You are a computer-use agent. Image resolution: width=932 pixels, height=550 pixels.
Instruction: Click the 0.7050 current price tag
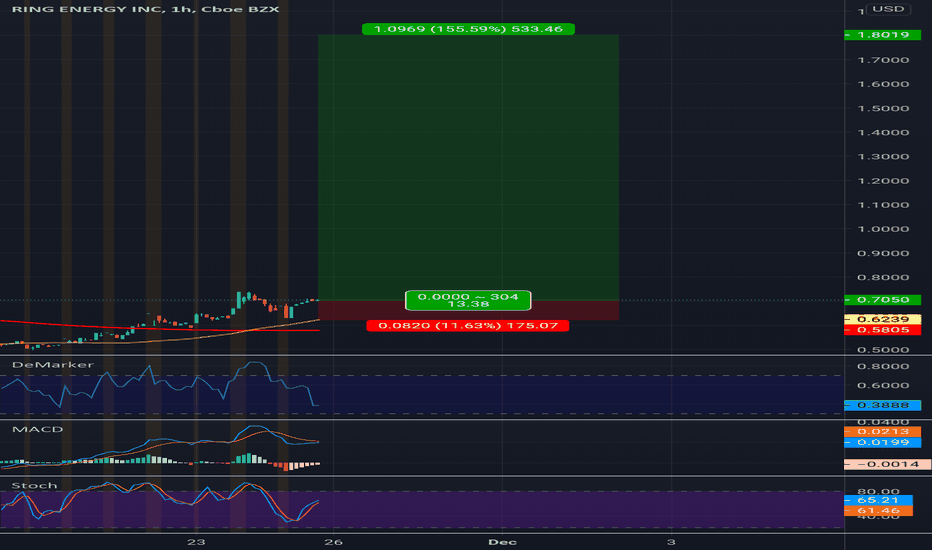pos(882,300)
